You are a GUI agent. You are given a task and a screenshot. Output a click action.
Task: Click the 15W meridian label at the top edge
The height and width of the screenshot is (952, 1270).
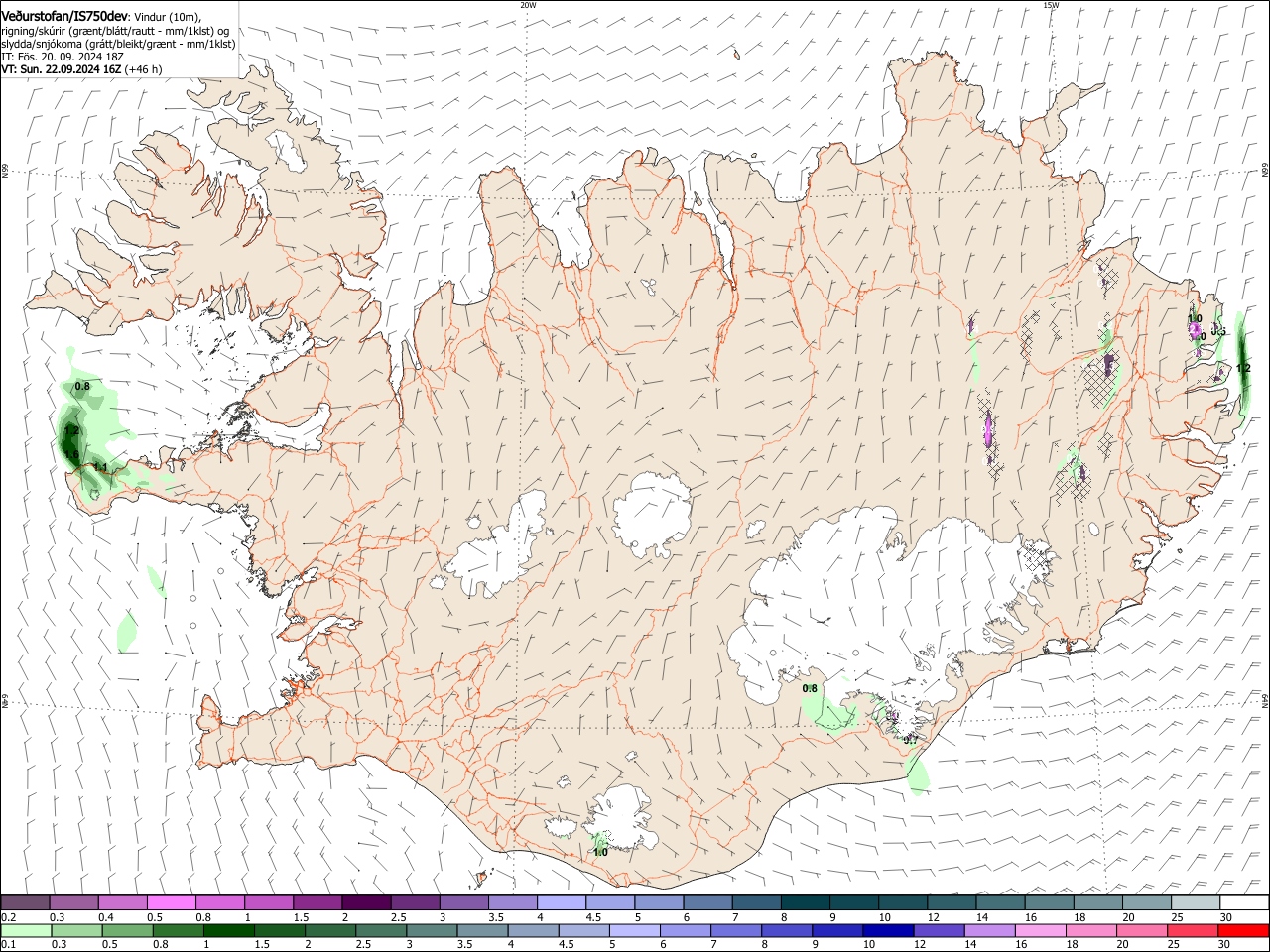pyautogui.click(x=1051, y=5)
